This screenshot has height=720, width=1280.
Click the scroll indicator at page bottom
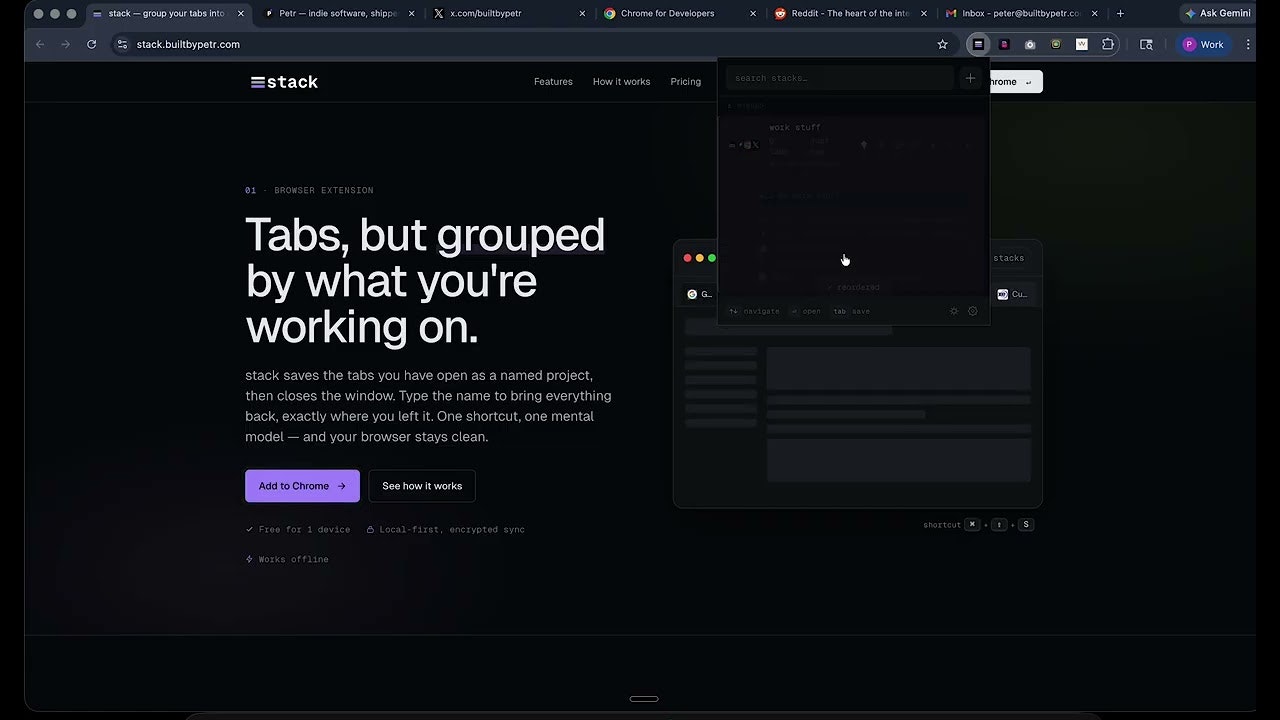click(x=644, y=699)
